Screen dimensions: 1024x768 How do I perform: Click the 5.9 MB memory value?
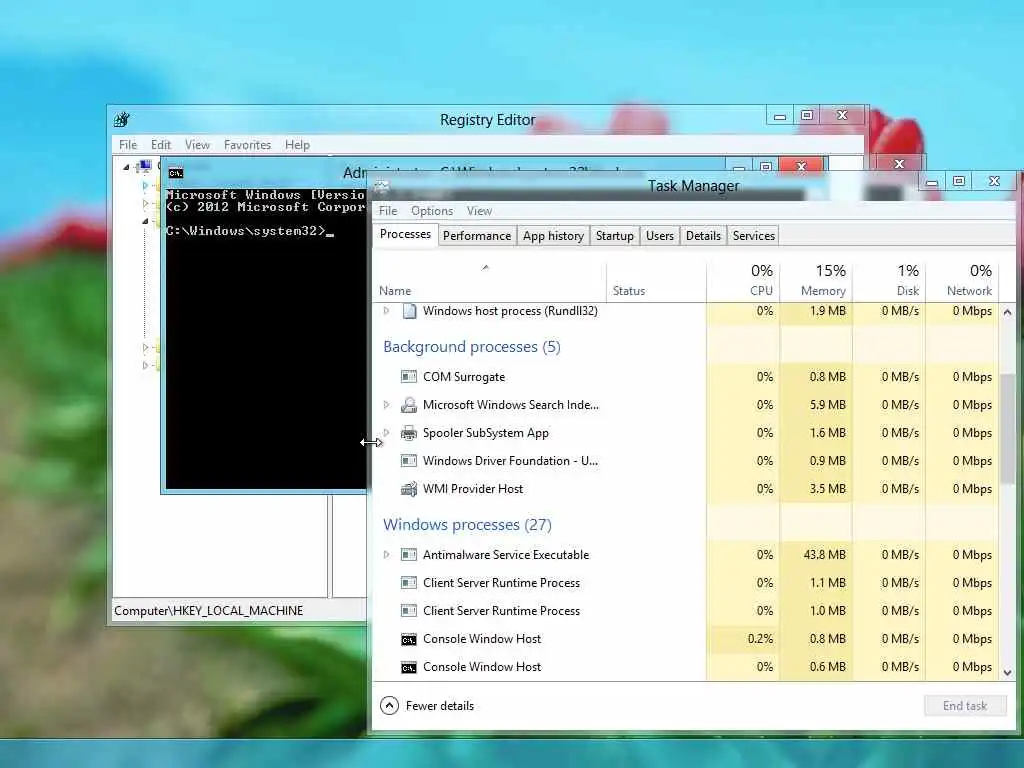pos(827,405)
